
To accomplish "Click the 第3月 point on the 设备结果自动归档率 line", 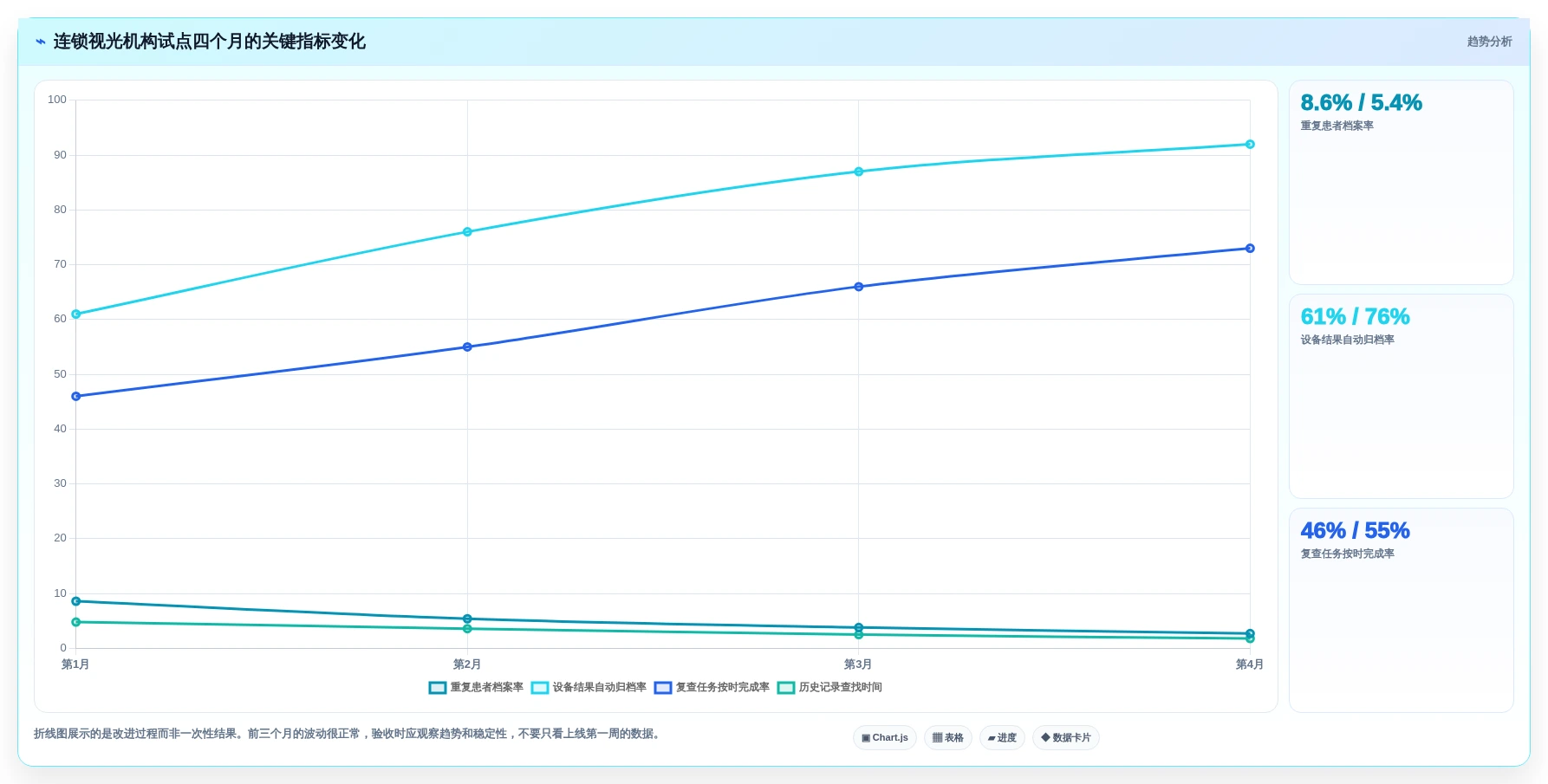I will coord(859,172).
